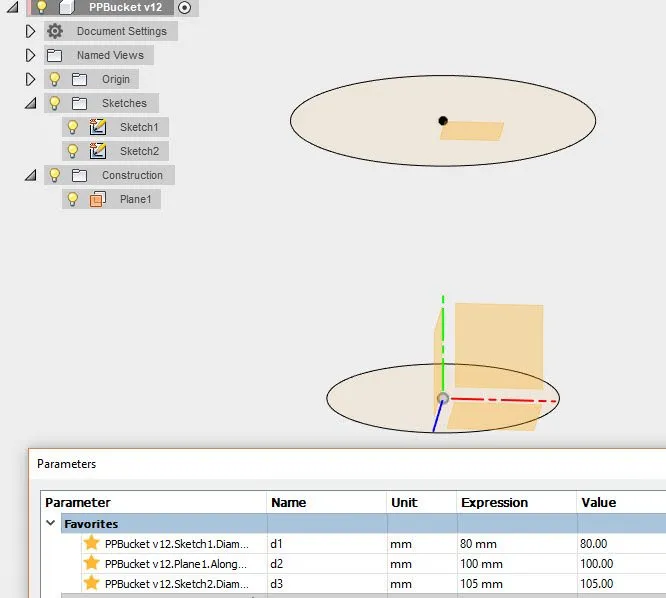
Task: Hide Sketch1 using its light bulb
Action: pos(73,127)
